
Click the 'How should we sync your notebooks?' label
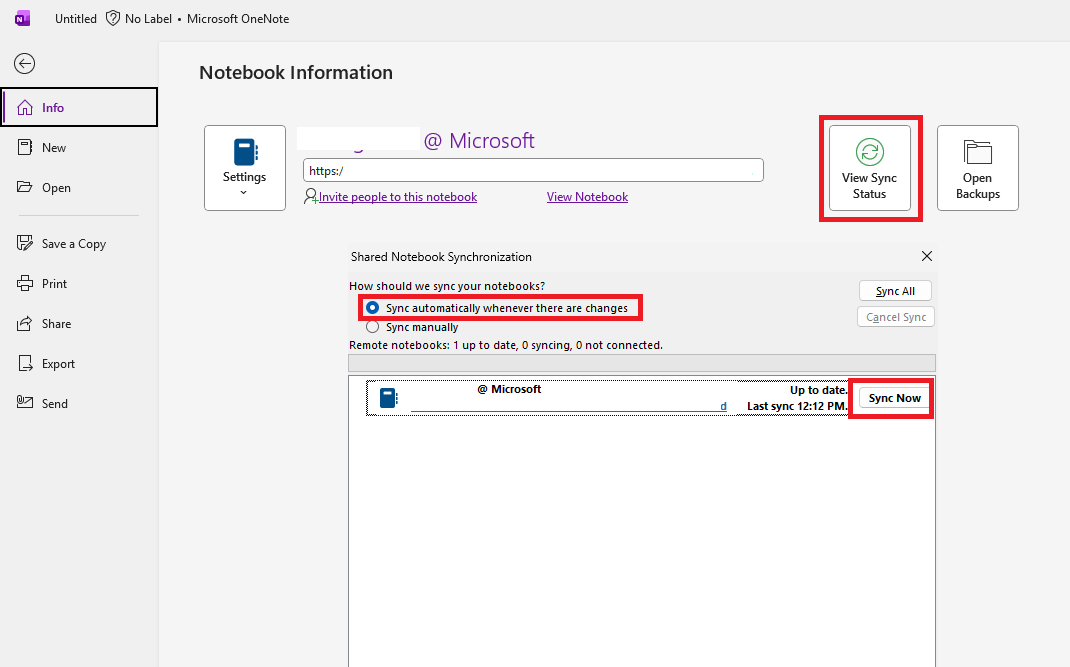[447, 286]
